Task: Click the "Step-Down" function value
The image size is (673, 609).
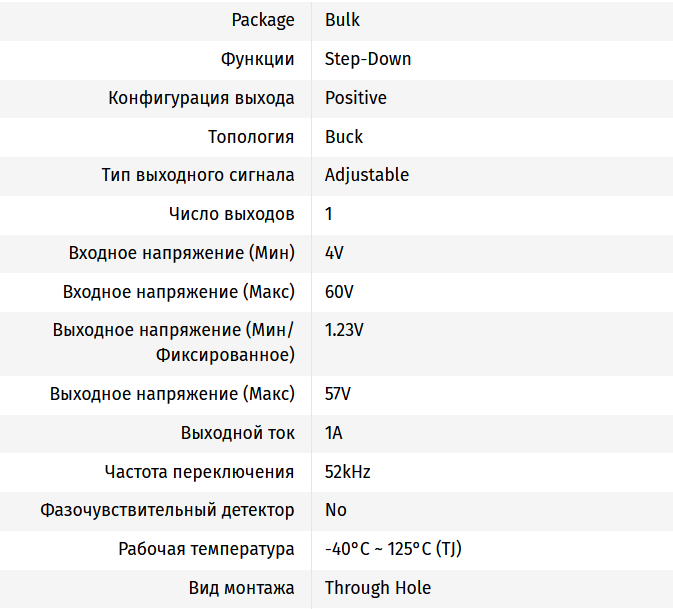Action: click(368, 59)
